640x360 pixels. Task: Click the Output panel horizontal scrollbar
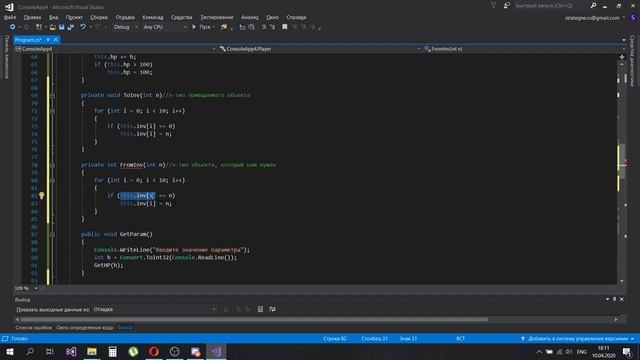(x=254, y=320)
